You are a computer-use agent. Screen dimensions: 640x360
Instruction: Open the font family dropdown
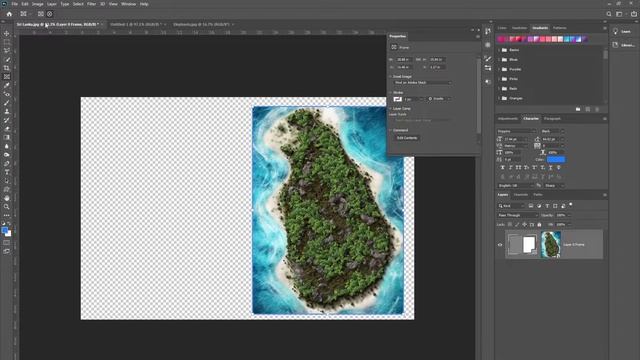pyautogui.click(x=517, y=131)
